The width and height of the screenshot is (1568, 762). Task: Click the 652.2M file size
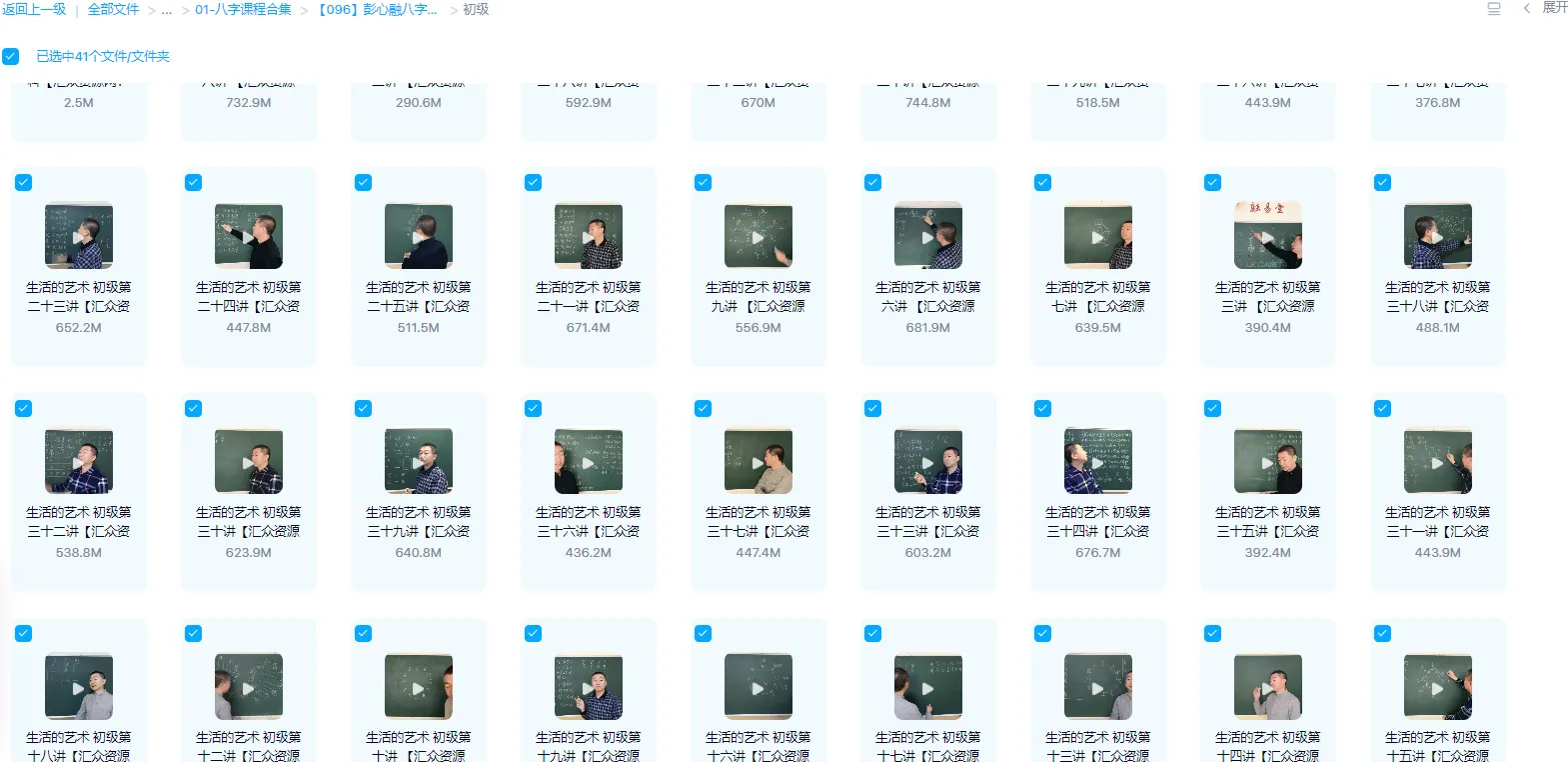click(79, 327)
